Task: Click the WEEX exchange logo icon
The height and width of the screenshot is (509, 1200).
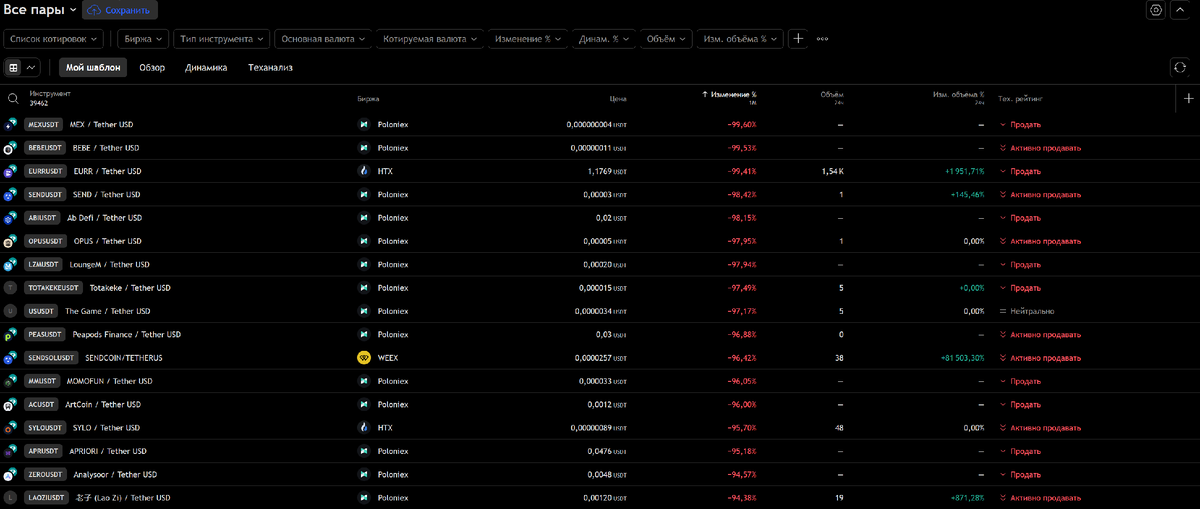Action: pos(364,357)
